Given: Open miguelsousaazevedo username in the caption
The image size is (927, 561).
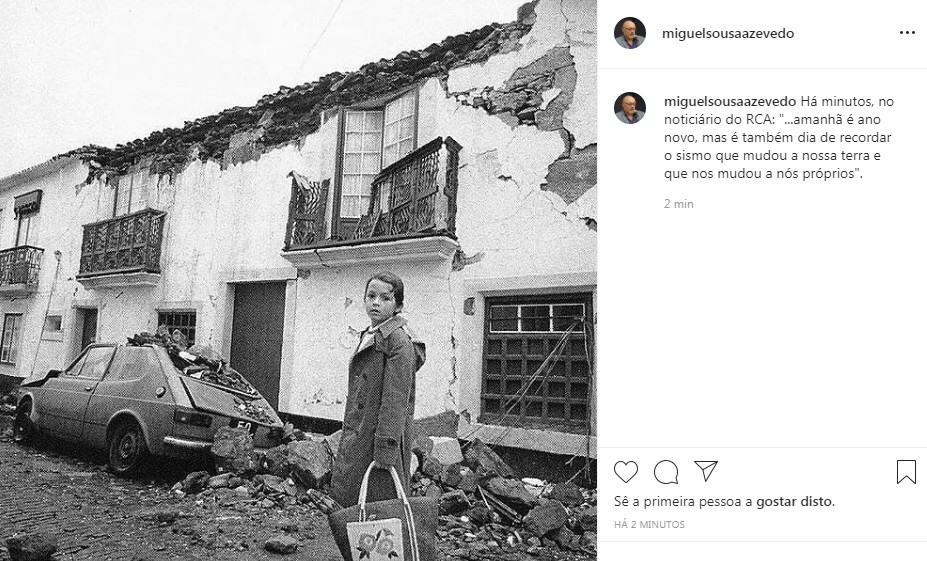Looking at the screenshot, I should [x=730, y=101].
